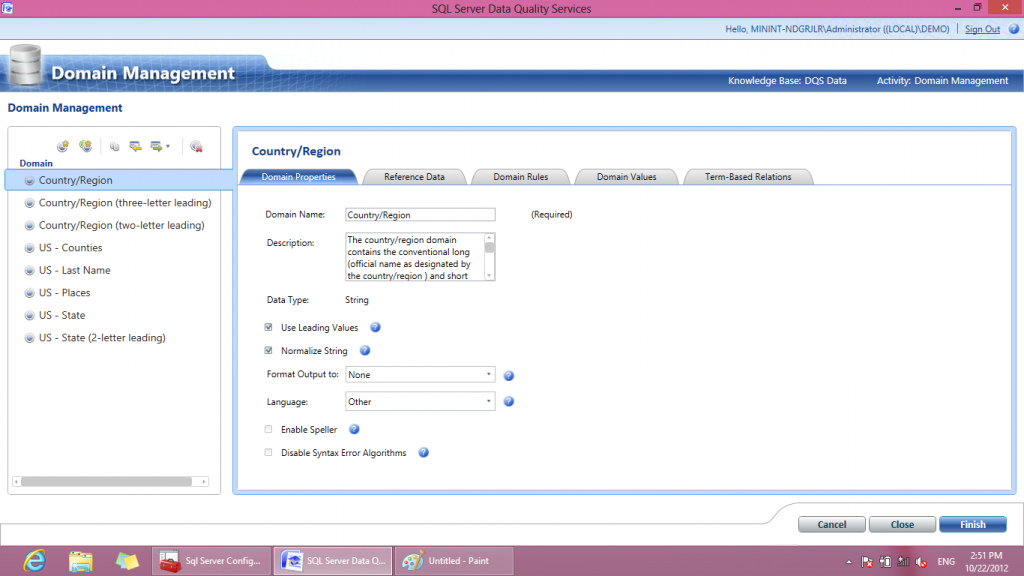Click the Action Center flag tray icon
Image resolution: width=1024 pixels, height=576 pixels.
867,562
